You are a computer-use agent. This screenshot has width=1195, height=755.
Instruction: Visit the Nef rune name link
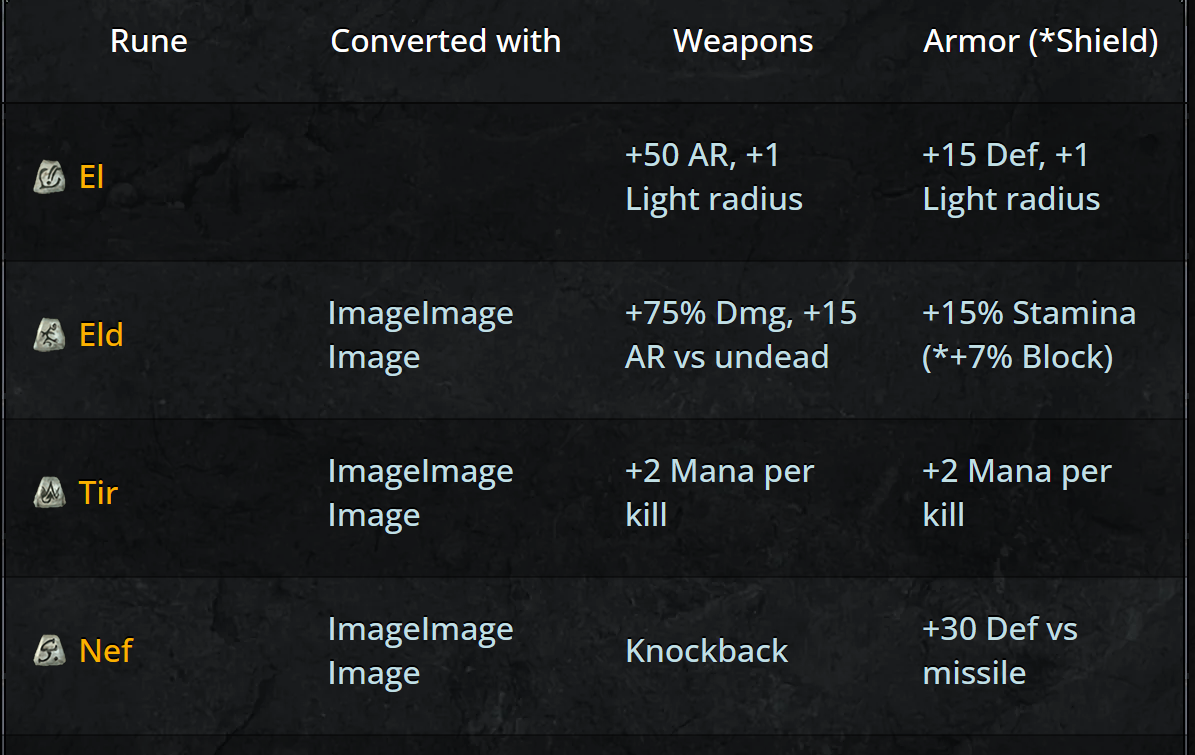pos(105,651)
